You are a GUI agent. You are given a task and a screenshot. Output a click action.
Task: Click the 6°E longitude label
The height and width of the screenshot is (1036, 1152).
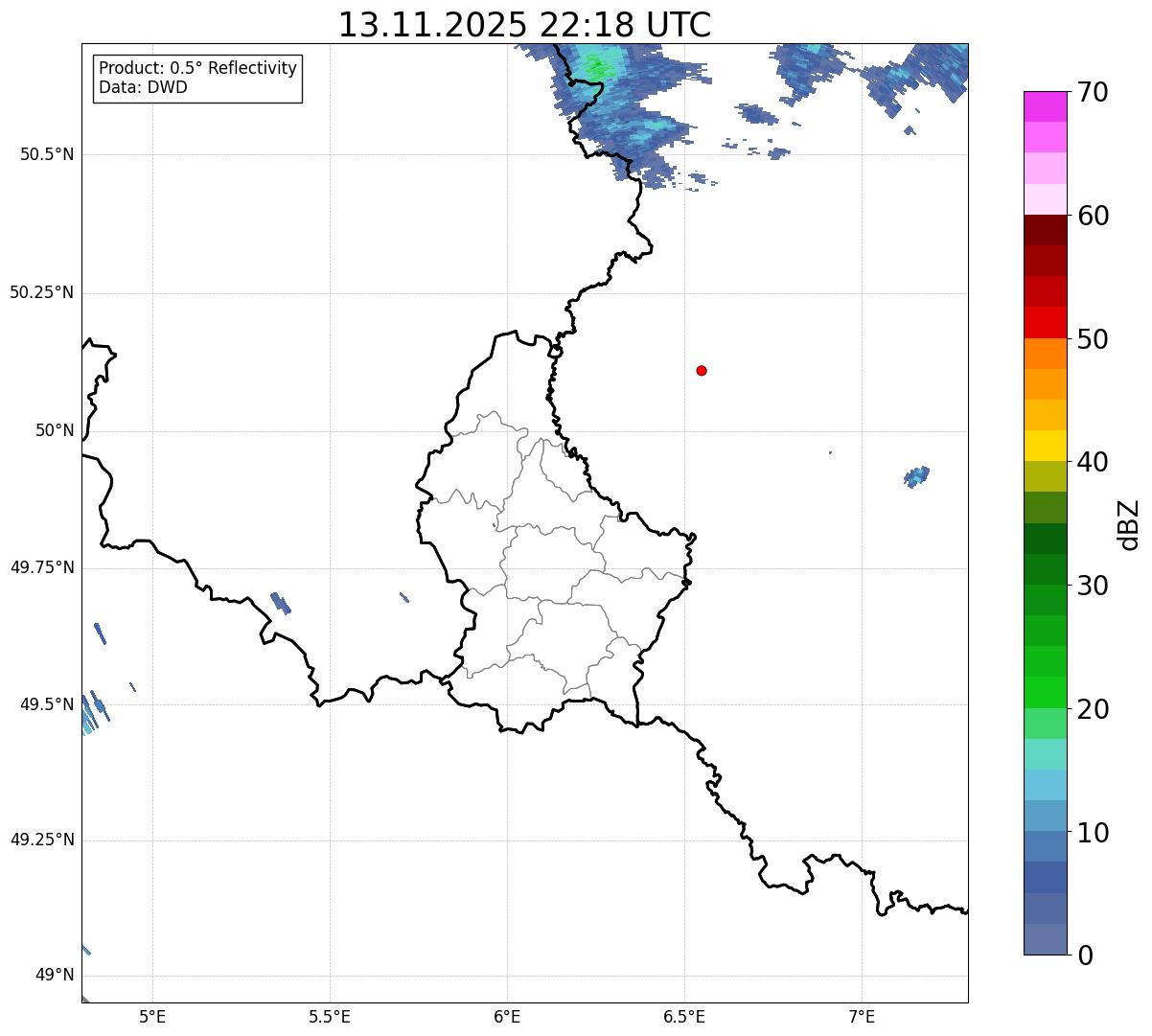tap(507, 1016)
